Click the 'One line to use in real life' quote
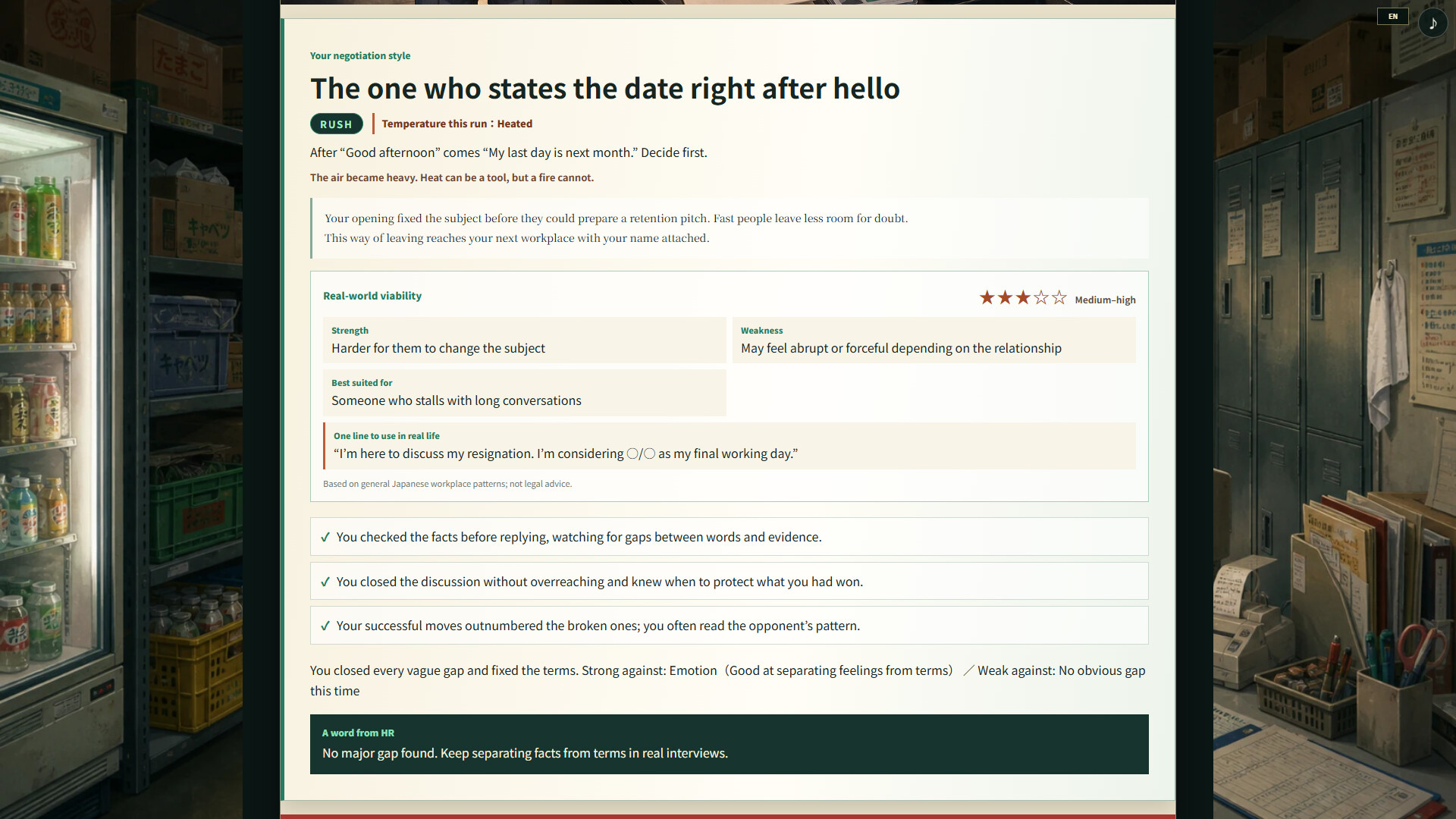 (x=730, y=446)
